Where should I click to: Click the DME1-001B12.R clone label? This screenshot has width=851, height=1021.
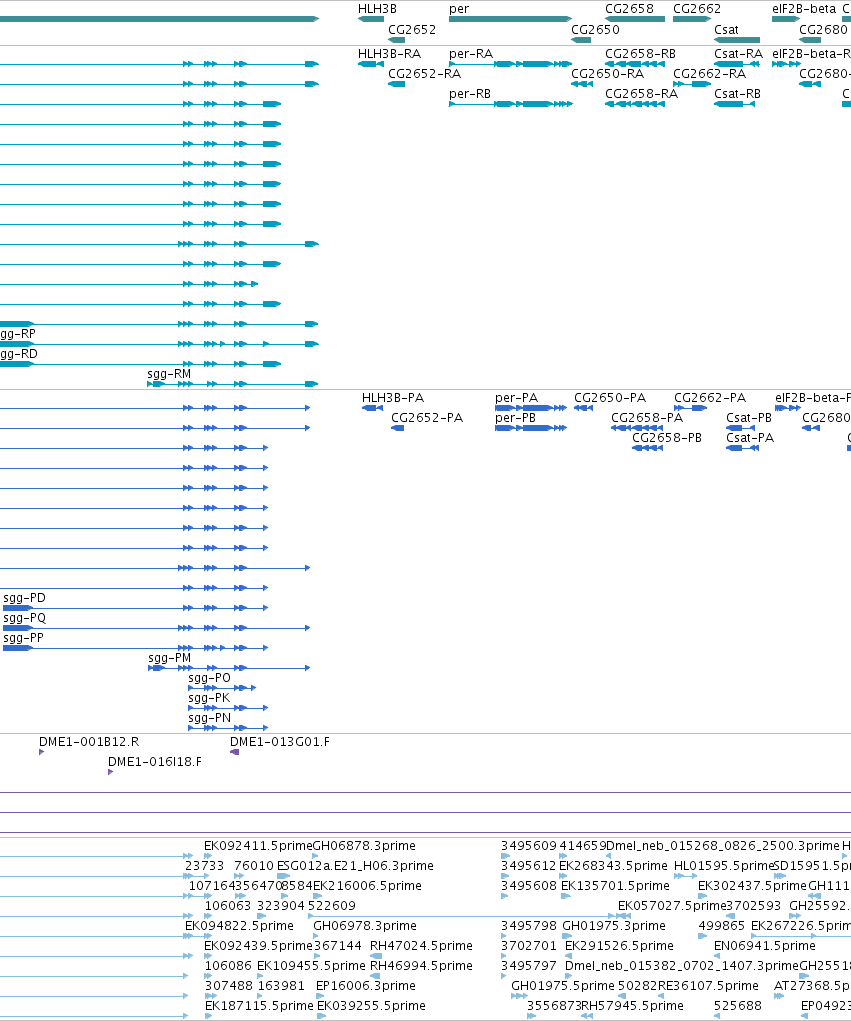tap(89, 742)
